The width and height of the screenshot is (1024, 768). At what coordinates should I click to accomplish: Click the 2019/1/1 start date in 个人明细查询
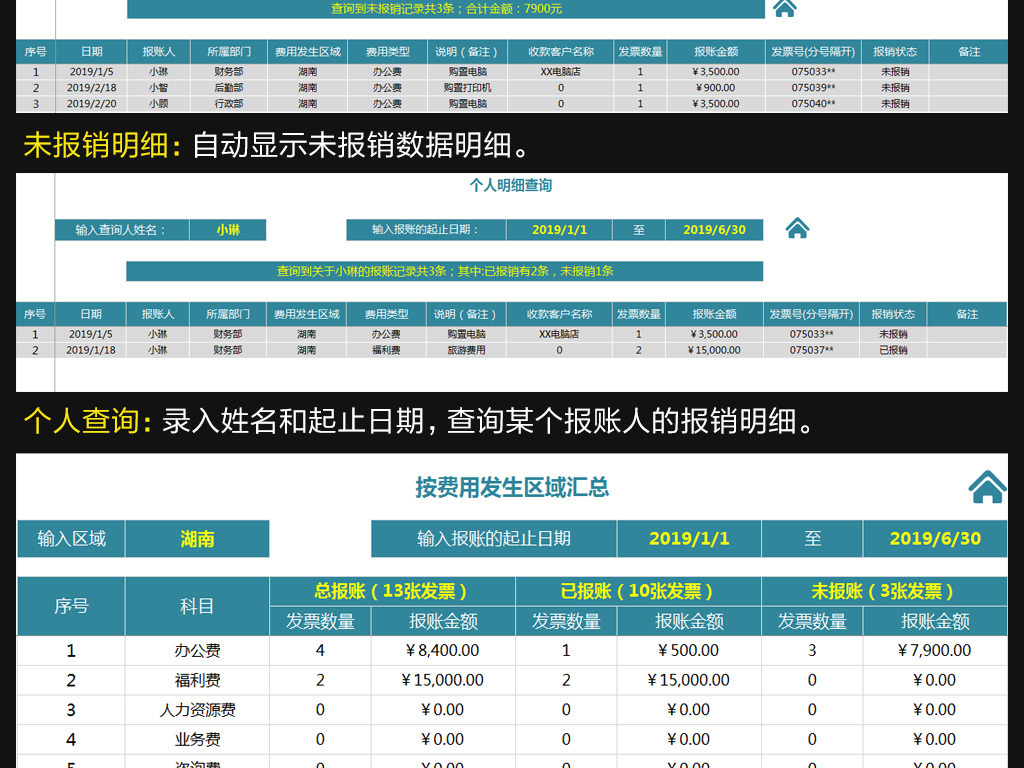pyautogui.click(x=559, y=230)
